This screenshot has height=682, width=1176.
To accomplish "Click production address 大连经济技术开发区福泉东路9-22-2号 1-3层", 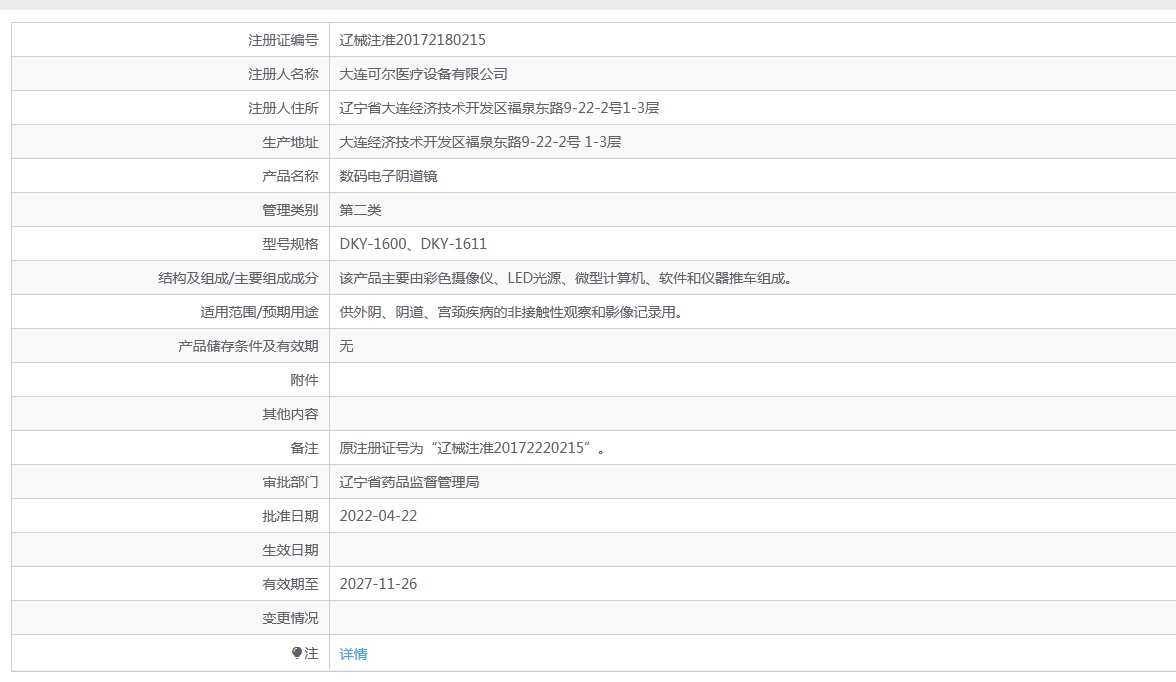I will (x=480, y=142).
